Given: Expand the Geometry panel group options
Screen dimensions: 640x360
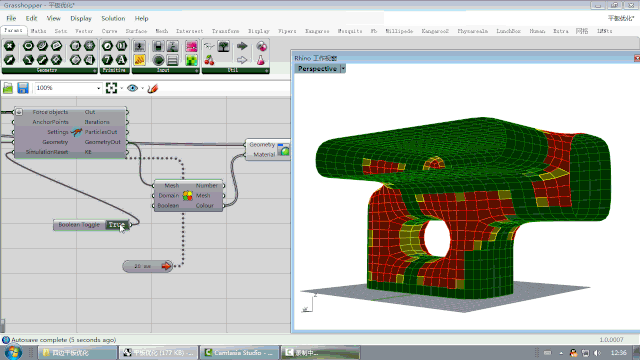Looking at the screenshot, I should 94,71.
